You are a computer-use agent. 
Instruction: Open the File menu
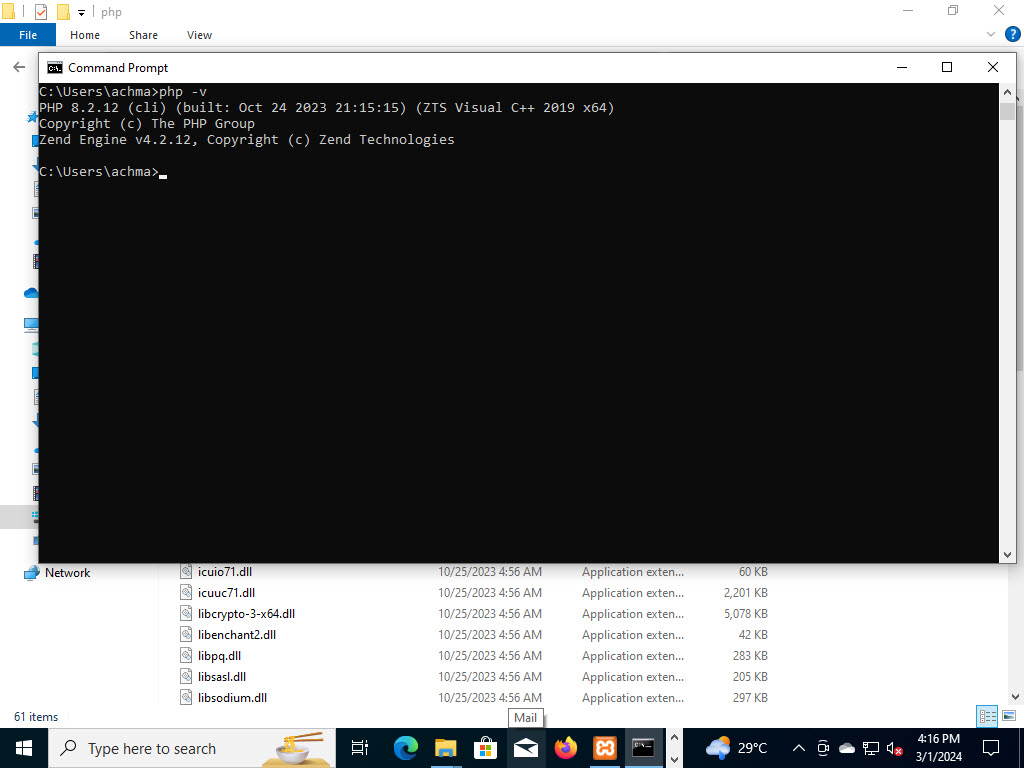[x=28, y=34]
